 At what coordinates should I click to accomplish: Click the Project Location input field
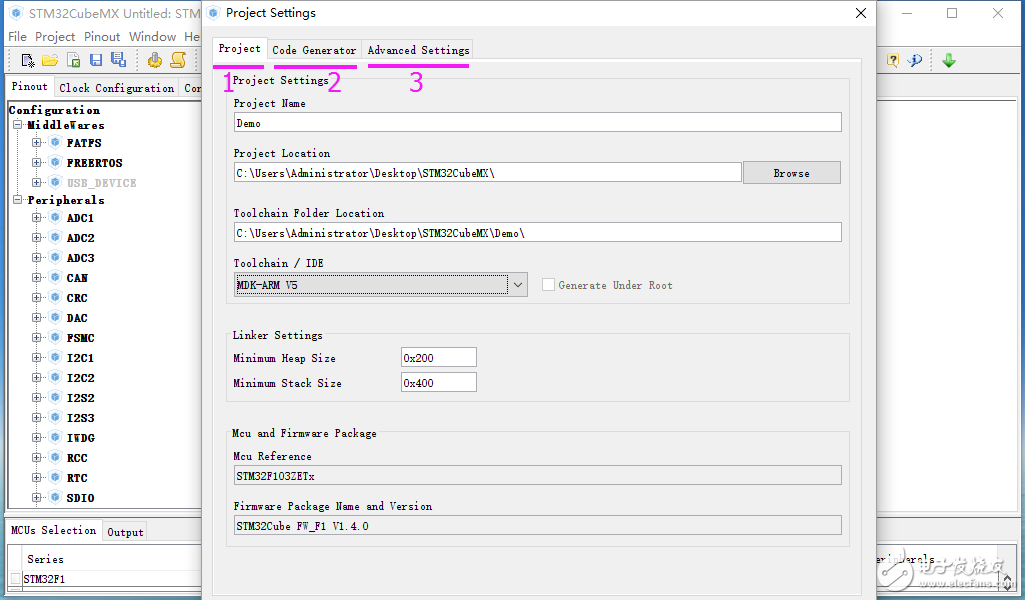(488, 173)
